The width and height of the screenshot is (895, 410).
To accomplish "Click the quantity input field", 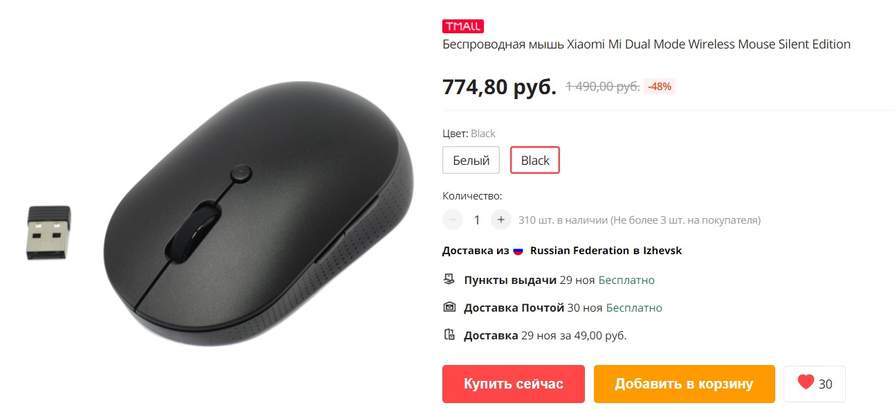I will (477, 220).
